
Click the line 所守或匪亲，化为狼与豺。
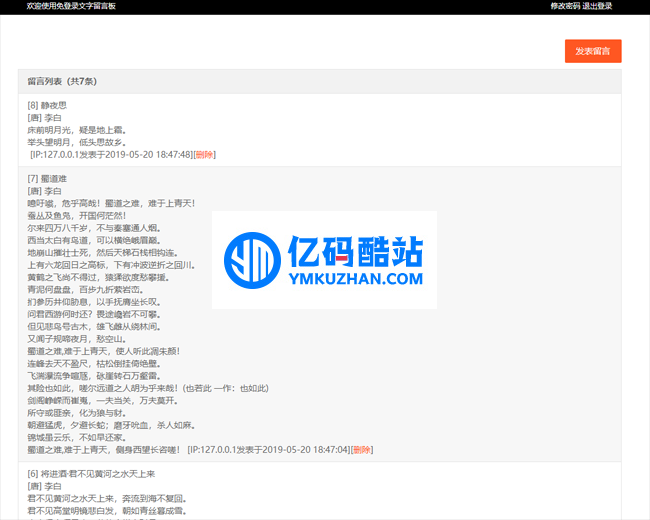77,413
